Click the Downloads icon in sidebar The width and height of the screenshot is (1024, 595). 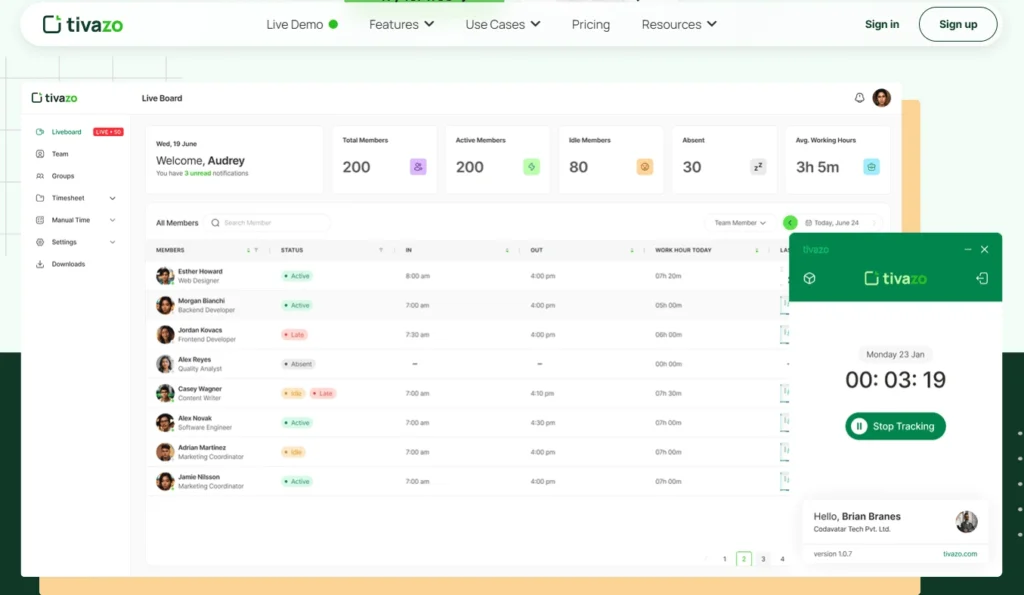click(40, 265)
